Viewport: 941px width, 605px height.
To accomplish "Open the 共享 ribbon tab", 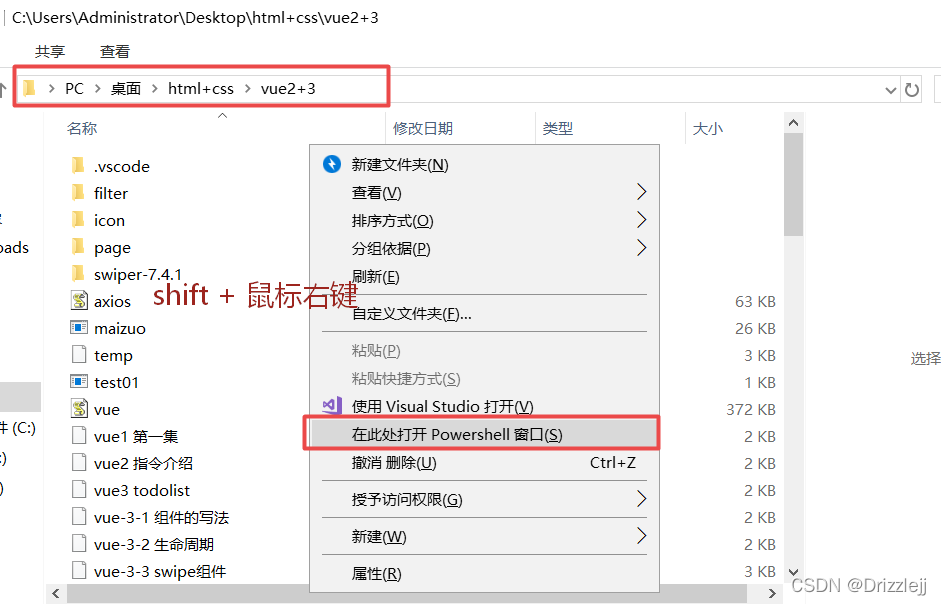I will click(50, 52).
